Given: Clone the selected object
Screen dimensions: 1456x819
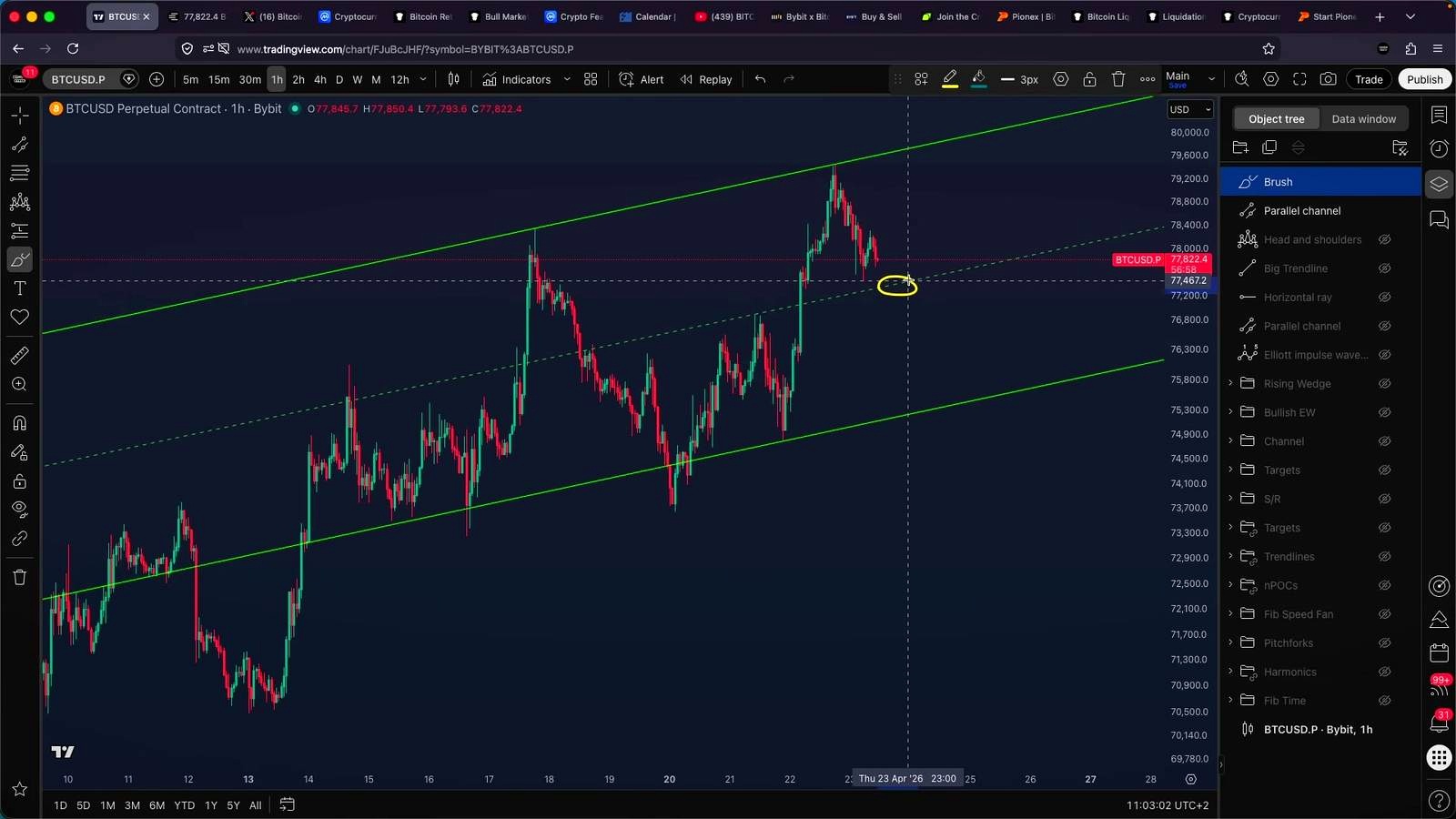Looking at the screenshot, I should pos(1269,147).
